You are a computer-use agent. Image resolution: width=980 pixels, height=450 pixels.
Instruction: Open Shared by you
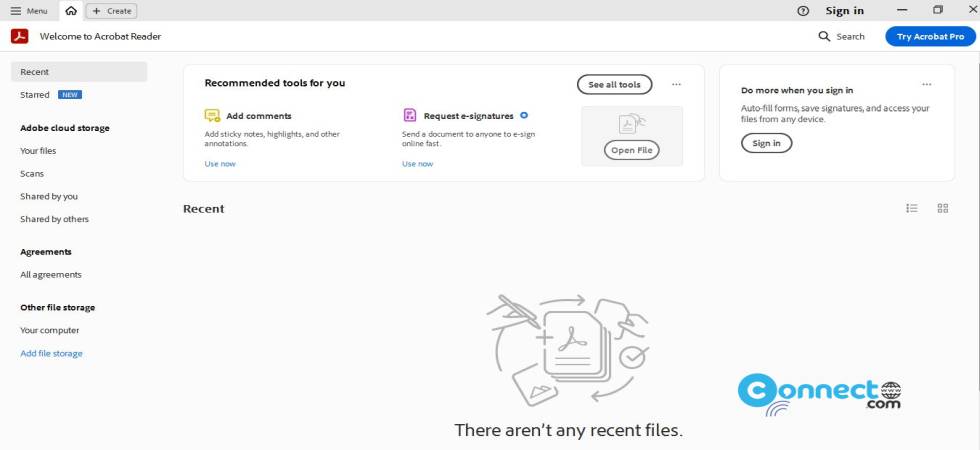tap(49, 196)
